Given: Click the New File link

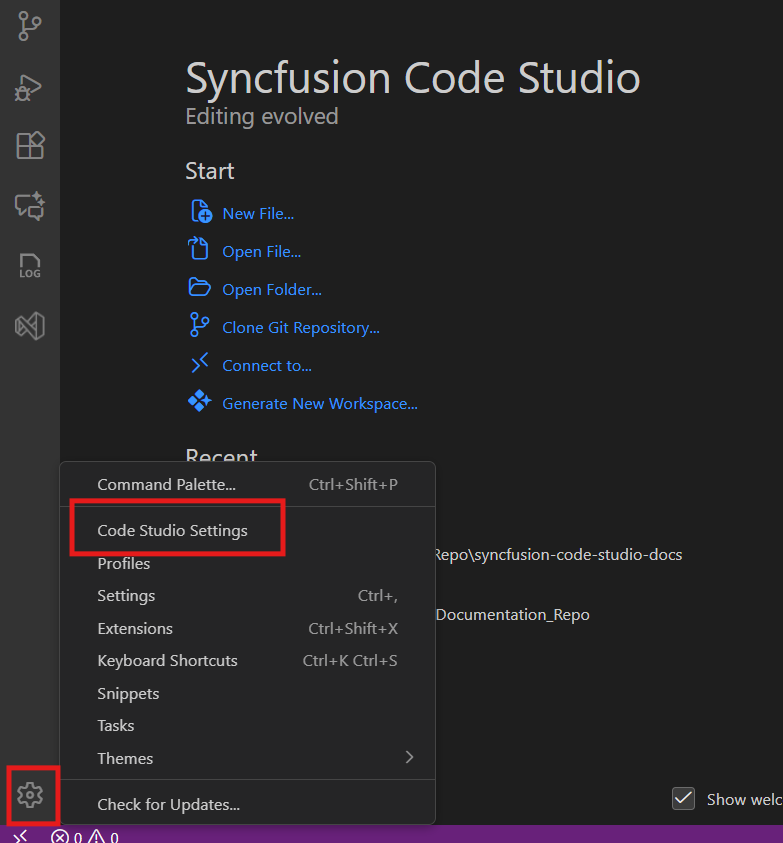Looking at the screenshot, I should pos(258,213).
